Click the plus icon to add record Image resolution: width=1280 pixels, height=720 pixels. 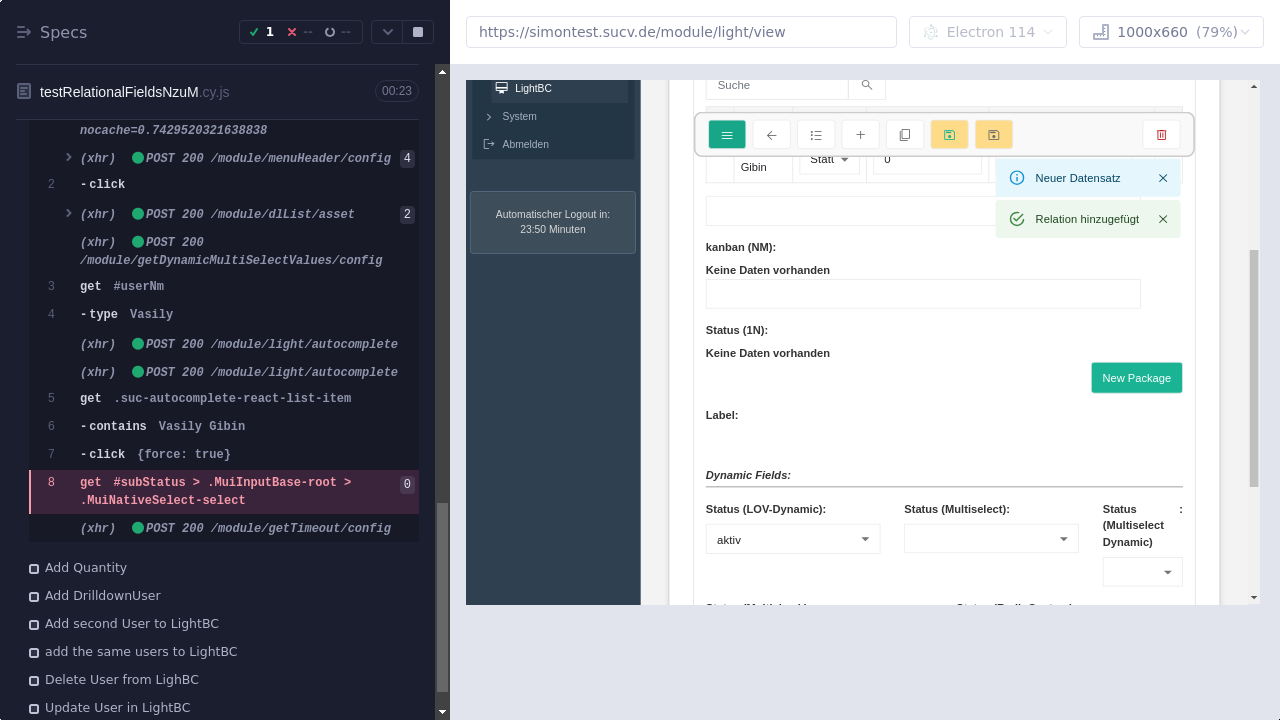coord(860,135)
